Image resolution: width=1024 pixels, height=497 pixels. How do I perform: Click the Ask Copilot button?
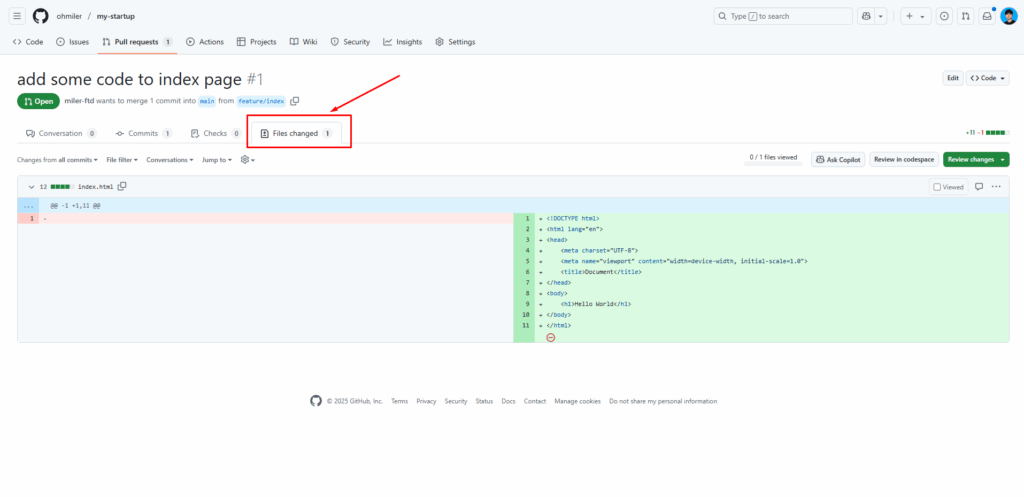[837, 159]
